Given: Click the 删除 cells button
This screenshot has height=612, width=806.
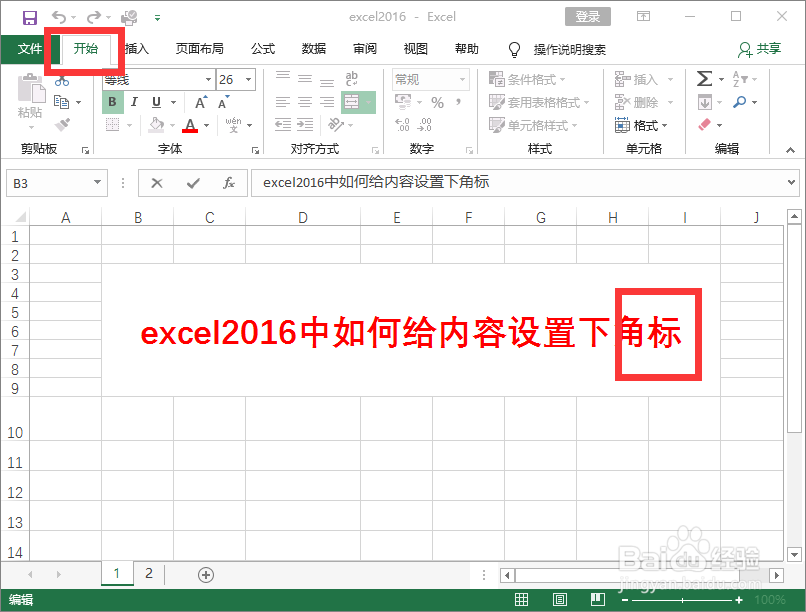Looking at the screenshot, I should pyautogui.click(x=644, y=102).
